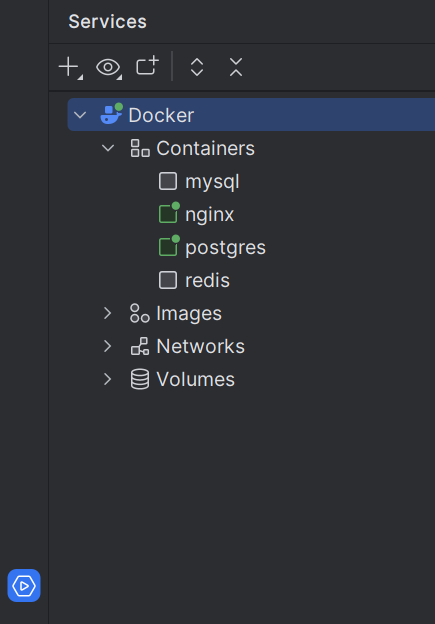Click the Add Service plus icon

tap(70, 67)
